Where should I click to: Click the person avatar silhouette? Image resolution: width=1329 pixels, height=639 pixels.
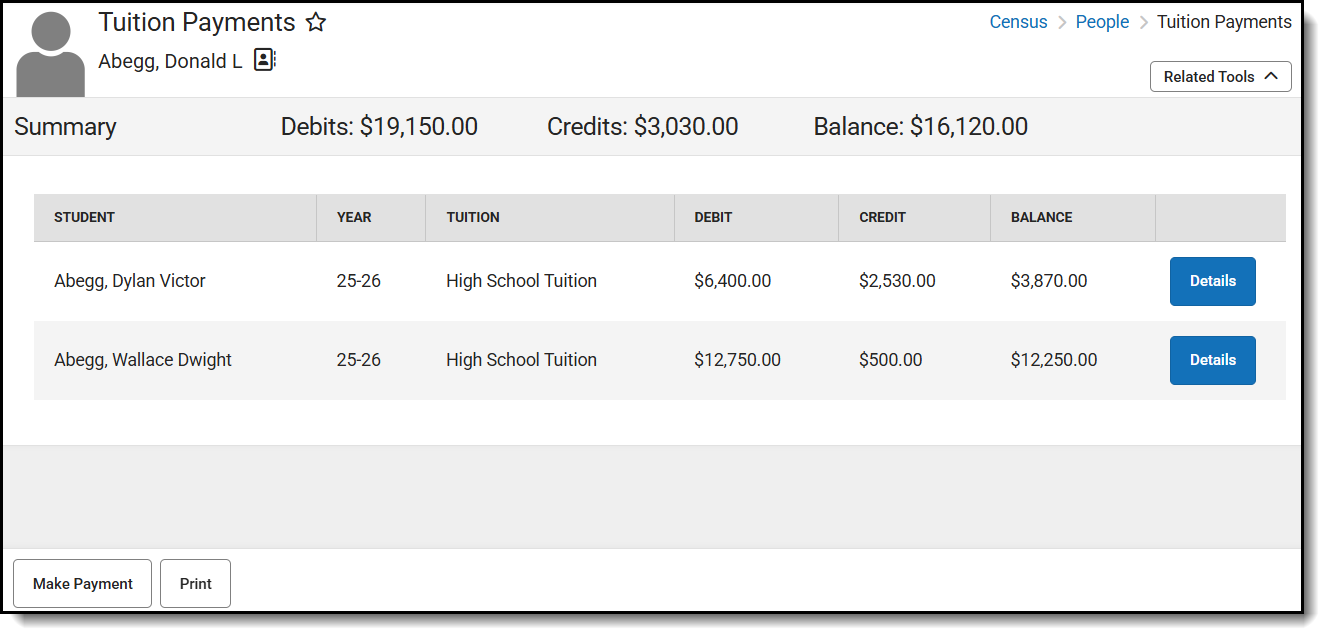[51, 55]
